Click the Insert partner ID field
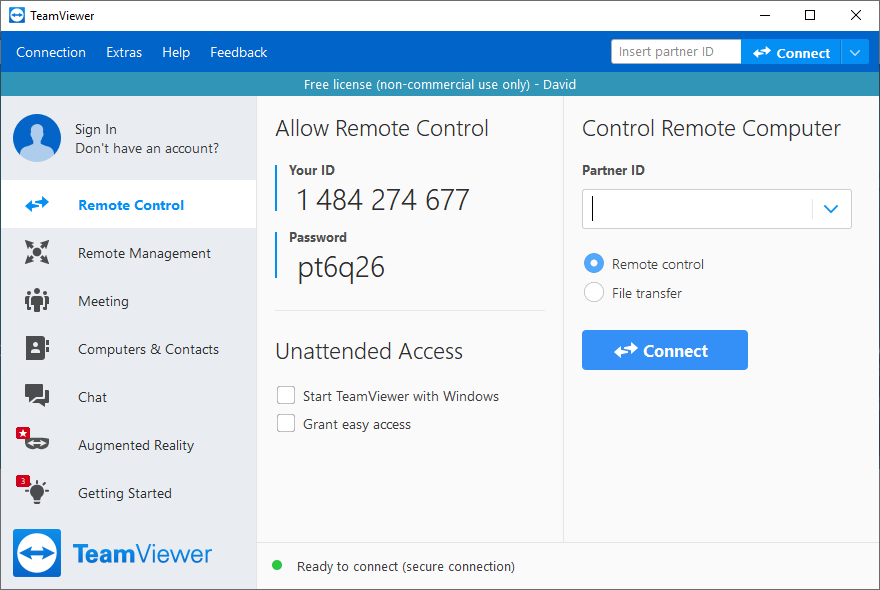The width and height of the screenshot is (880, 590). 676,52
